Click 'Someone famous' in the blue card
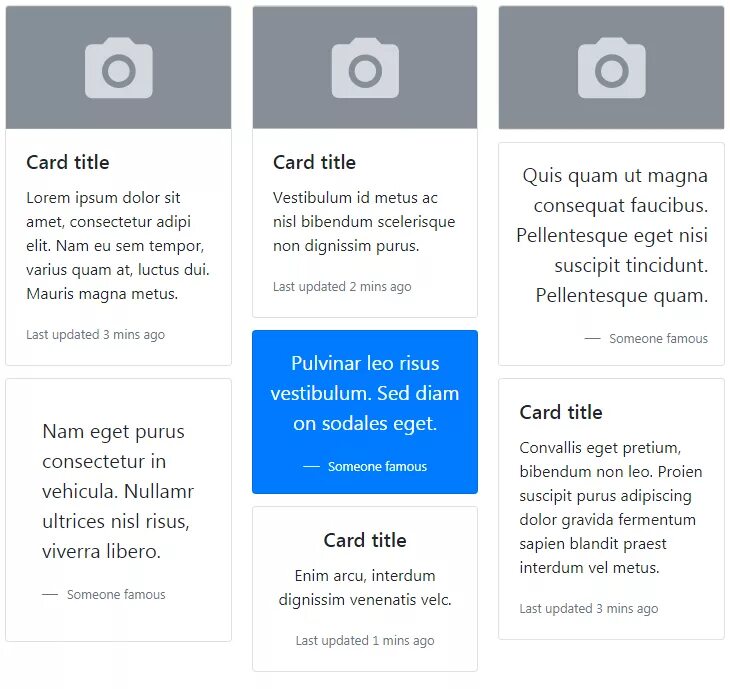The height and width of the screenshot is (689, 730). [377, 466]
